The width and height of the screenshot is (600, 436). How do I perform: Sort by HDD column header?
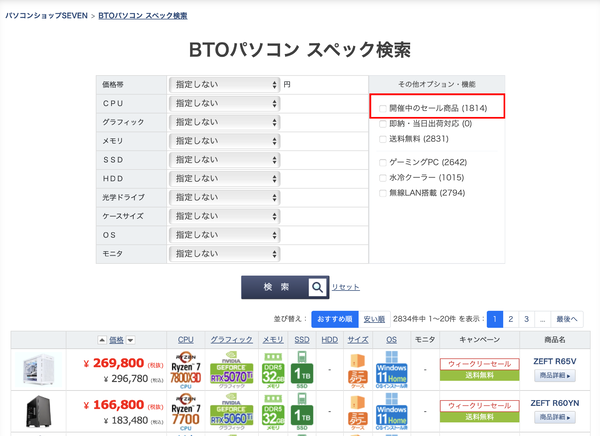tap(329, 340)
